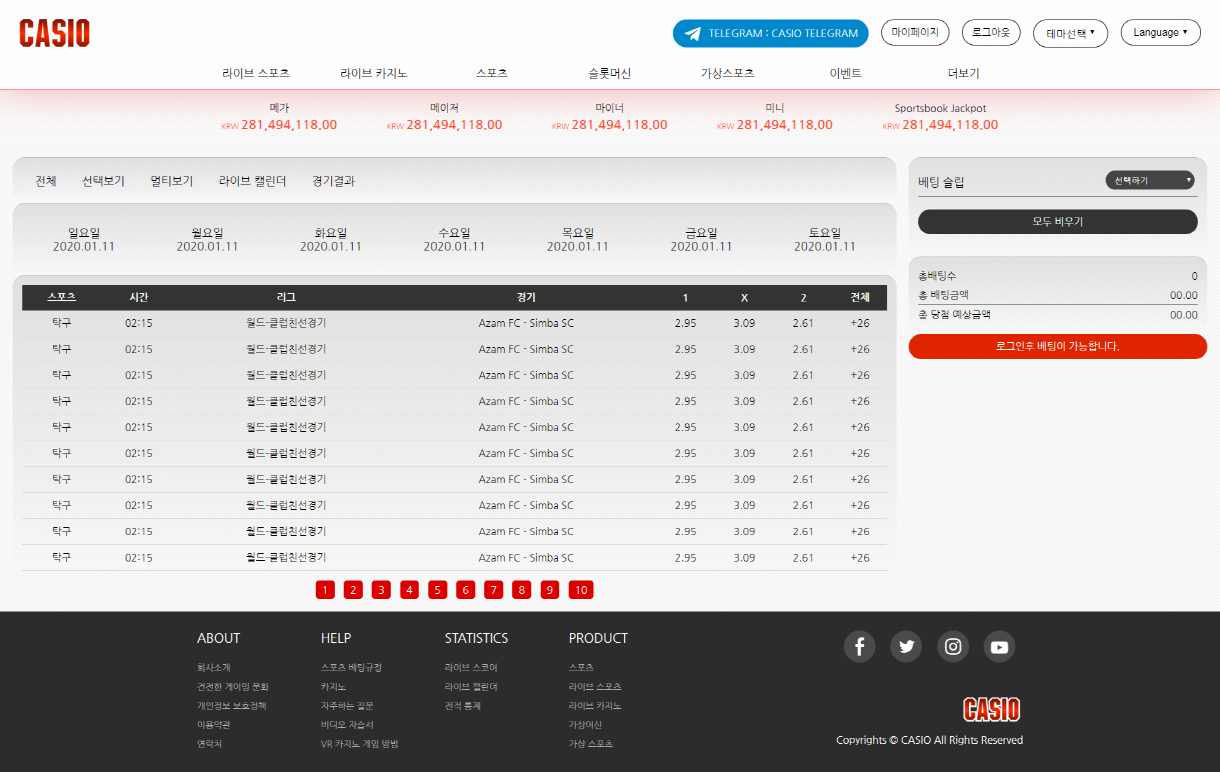This screenshot has height=772, width=1220.
Task: Switch to the 경기결과 tab
Action: click(333, 181)
